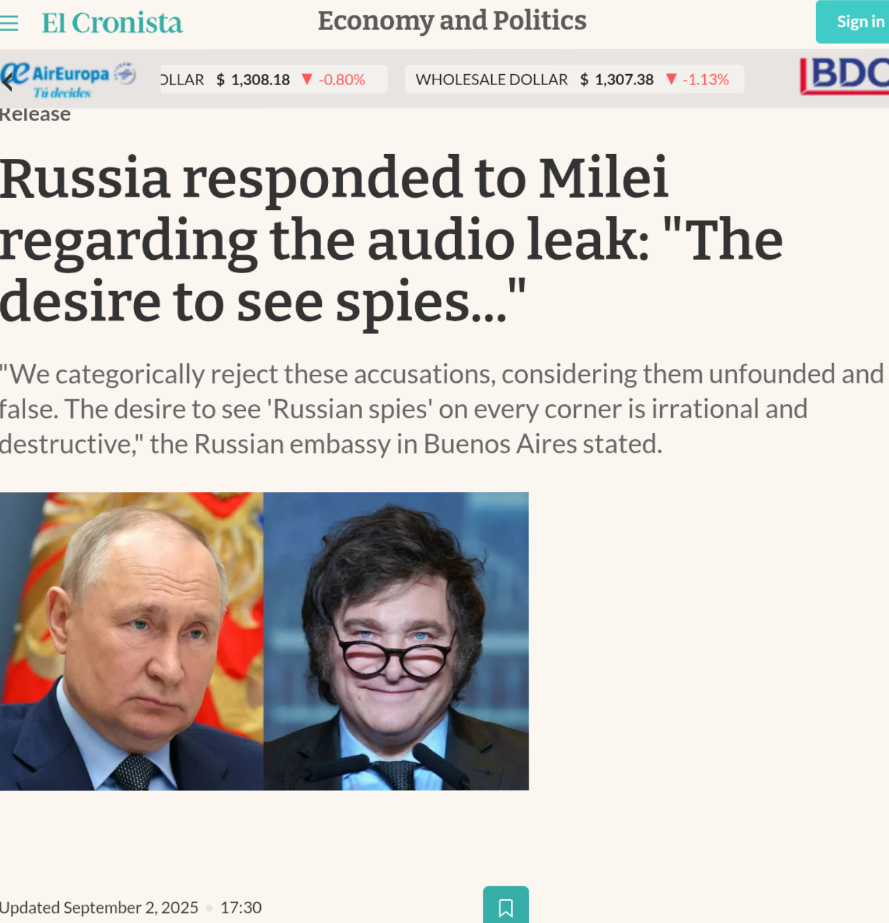
Task: Open the BDO advertisement logo
Action: click(844, 76)
